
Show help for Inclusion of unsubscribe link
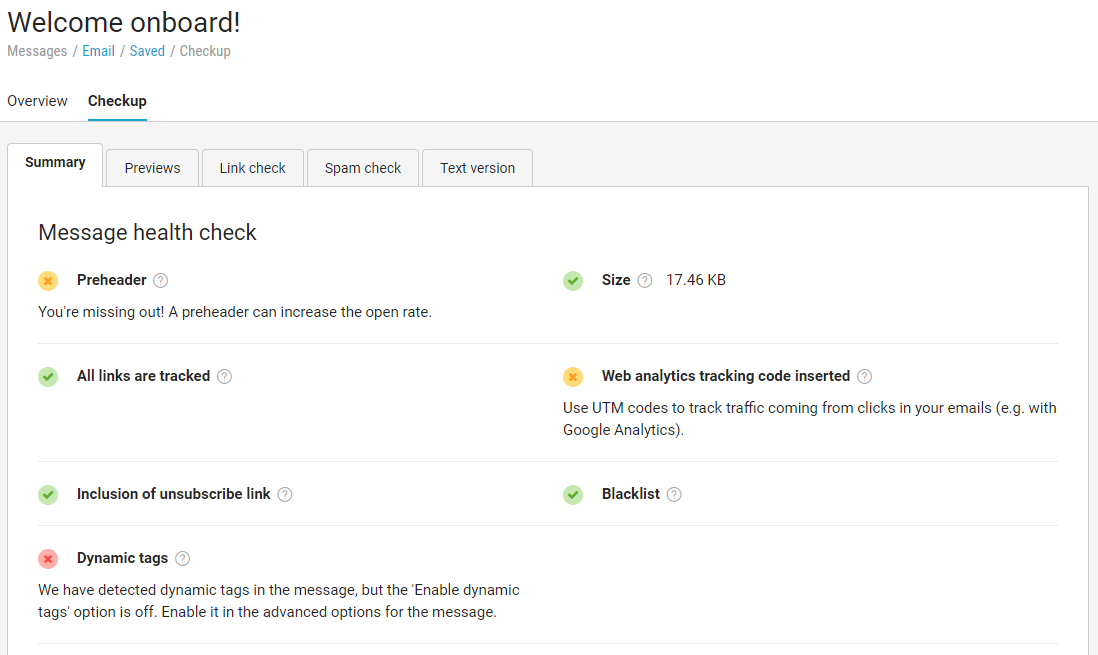pos(285,494)
